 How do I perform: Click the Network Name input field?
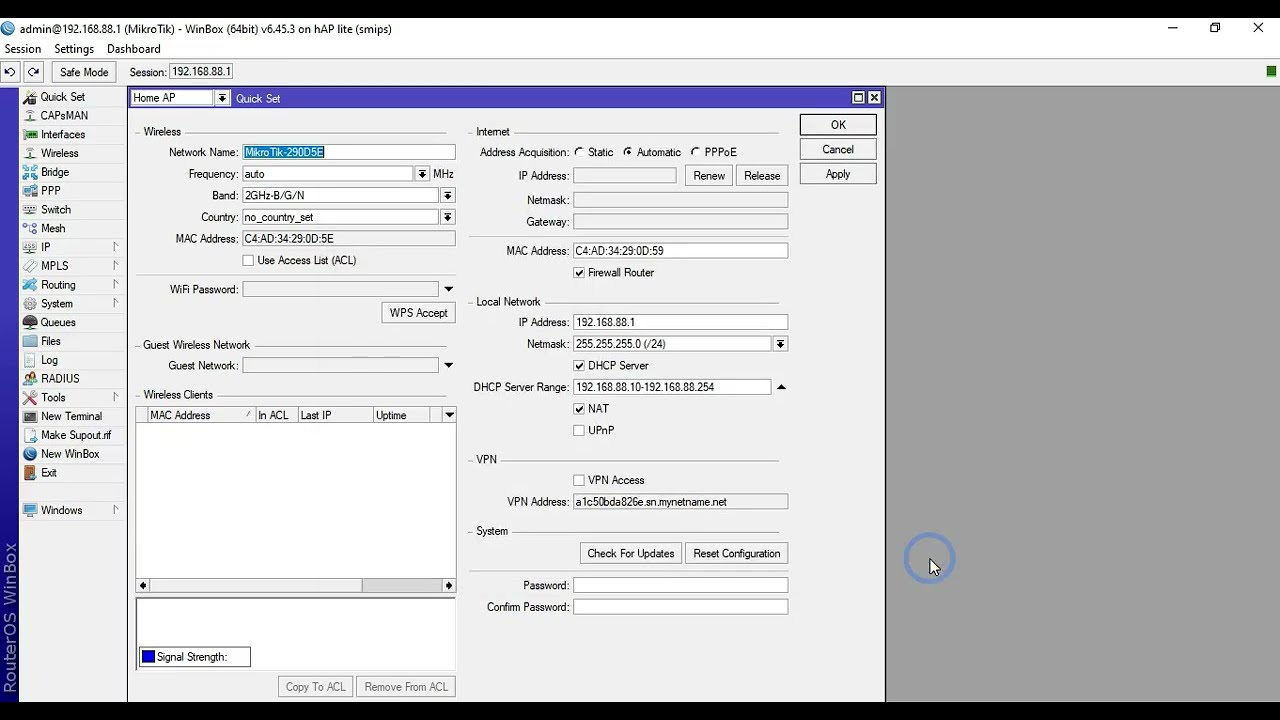tap(349, 152)
